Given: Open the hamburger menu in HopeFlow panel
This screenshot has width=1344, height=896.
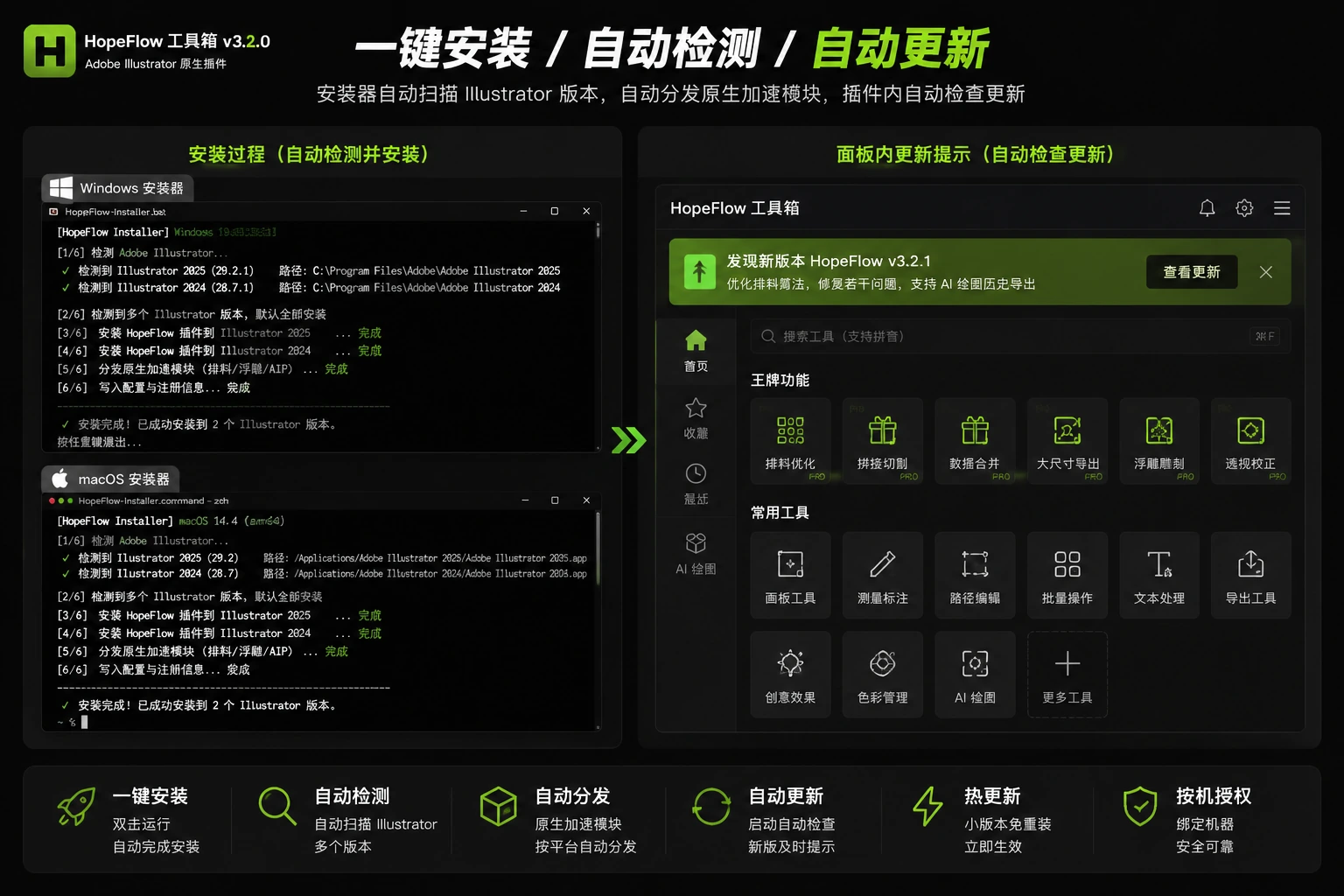Looking at the screenshot, I should tap(1282, 208).
